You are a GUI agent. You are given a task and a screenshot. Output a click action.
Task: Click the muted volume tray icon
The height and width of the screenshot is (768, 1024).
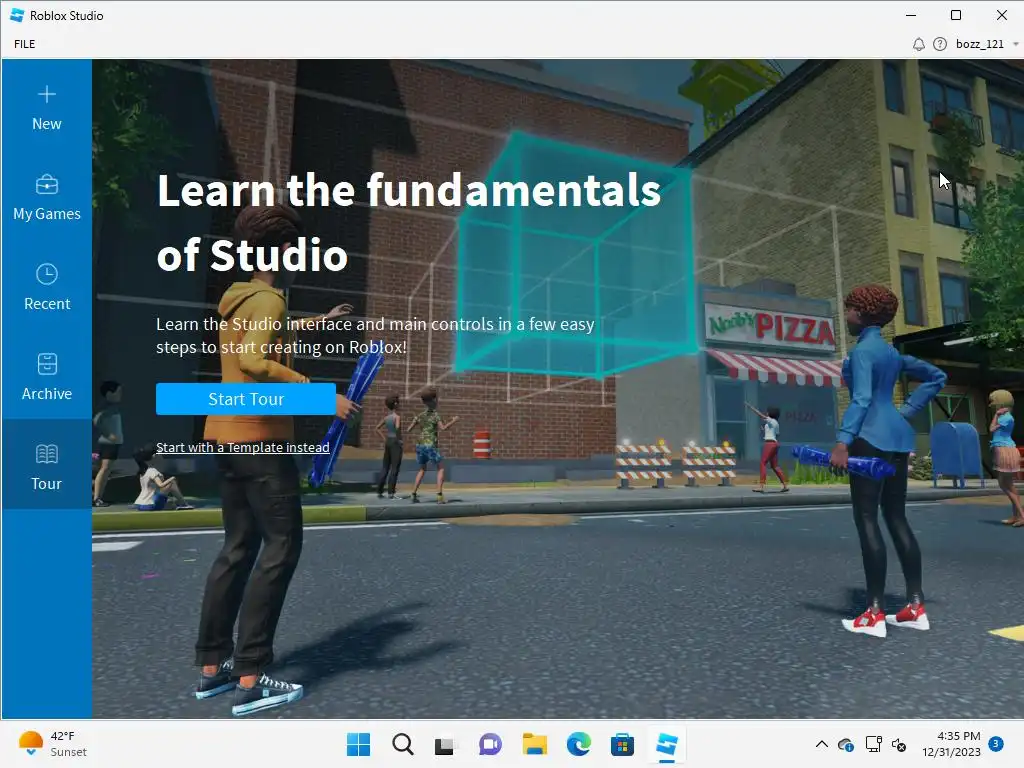tap(899, 744)
